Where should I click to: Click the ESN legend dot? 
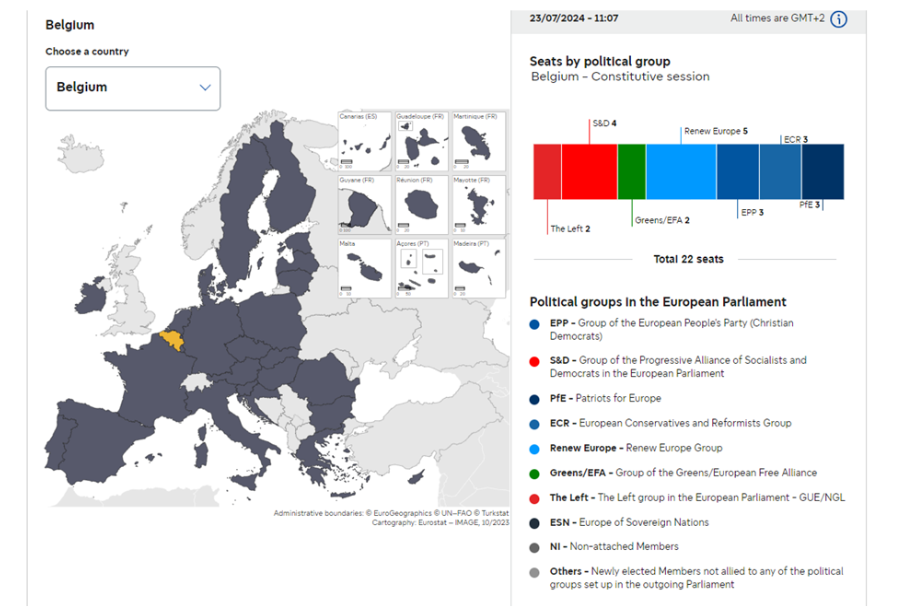[x=534, y=523]
